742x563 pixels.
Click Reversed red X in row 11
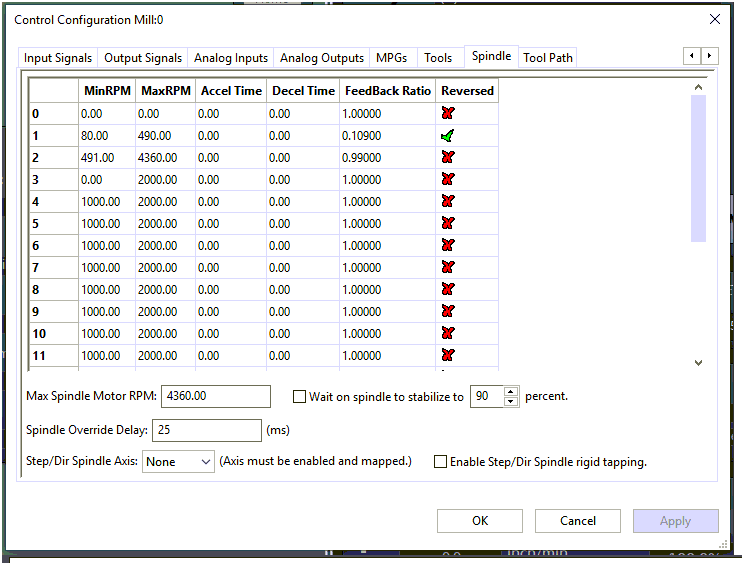(x=447, y=355)
